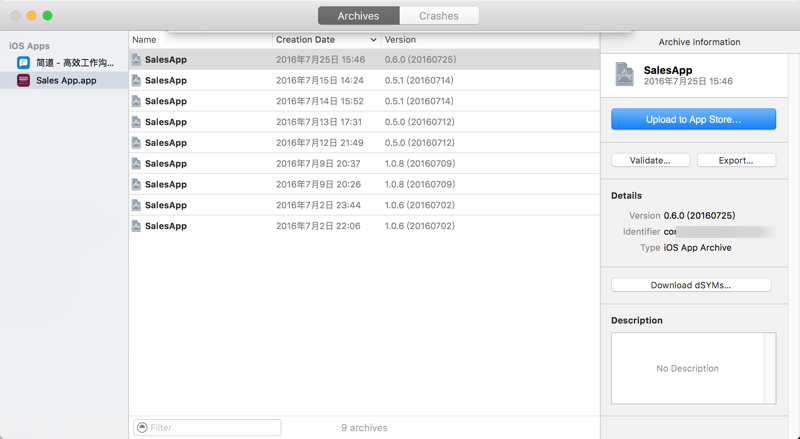Click Details version value 0.6.0 (20160725)
The image size is (800, 439).
click(x=699, y=215)
